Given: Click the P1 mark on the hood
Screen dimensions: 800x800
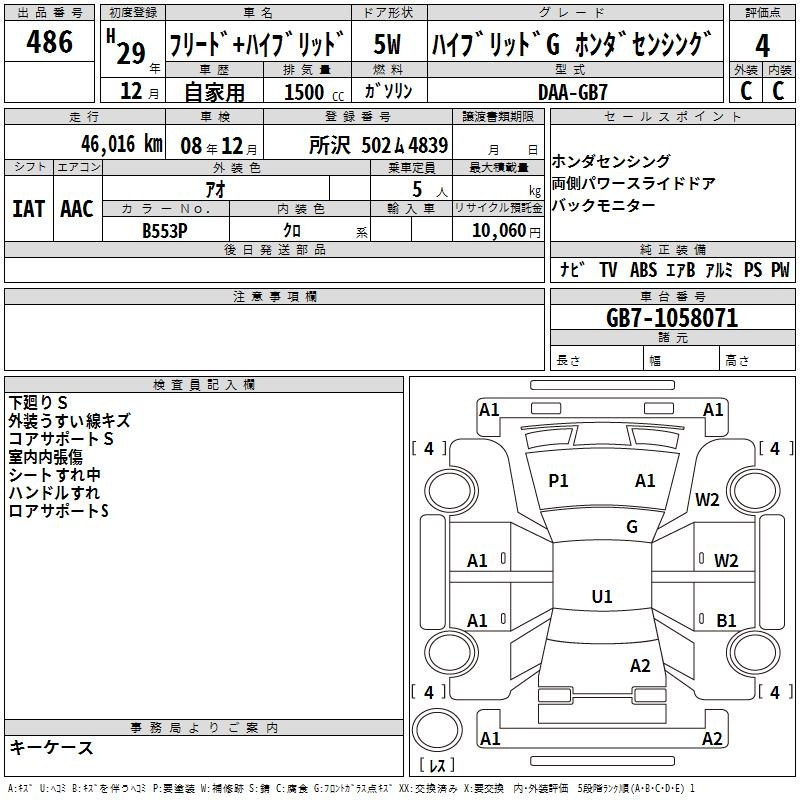Looking at the screenshot, I should (558, 481).
